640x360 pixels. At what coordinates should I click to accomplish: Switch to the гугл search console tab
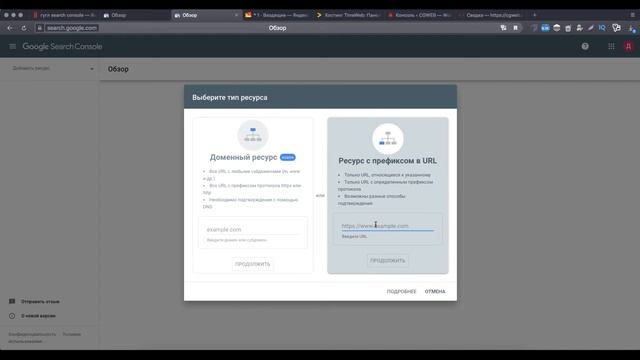[64, 15]
